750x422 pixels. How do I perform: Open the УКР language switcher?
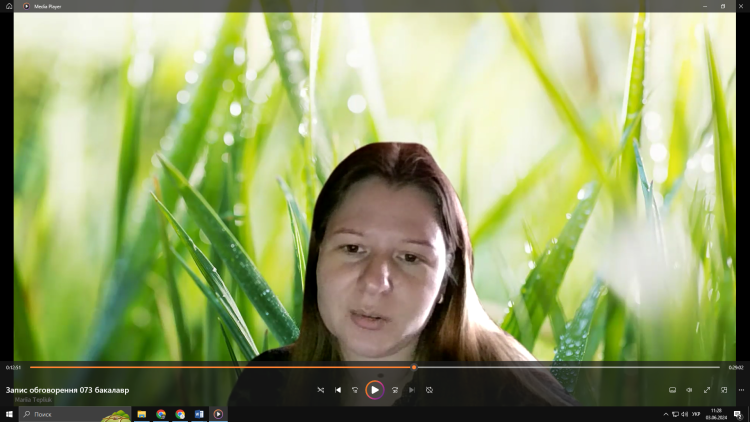click(x=696, y=414)
